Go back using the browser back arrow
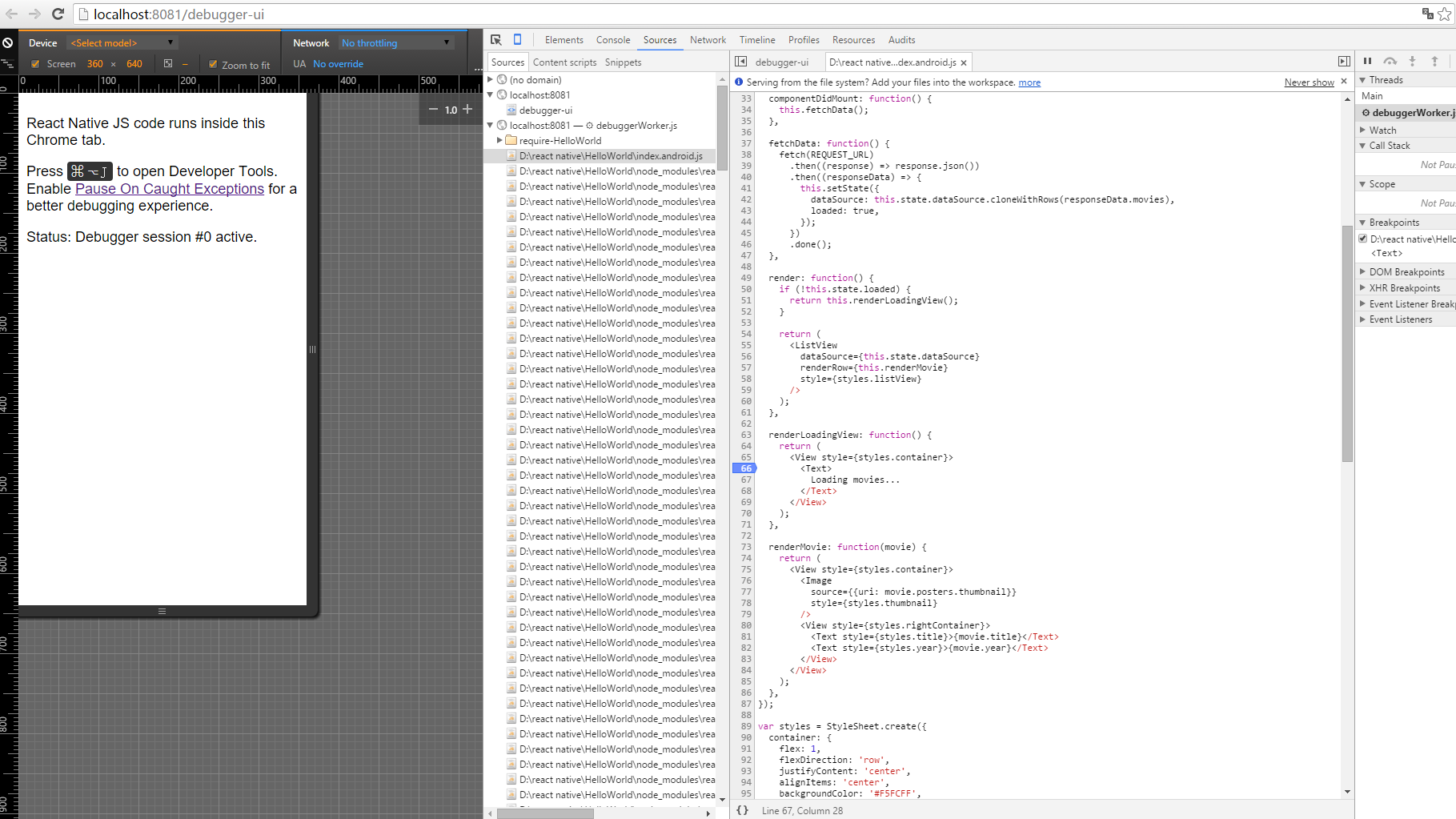 pyautogui.click(x=11, y=14)
